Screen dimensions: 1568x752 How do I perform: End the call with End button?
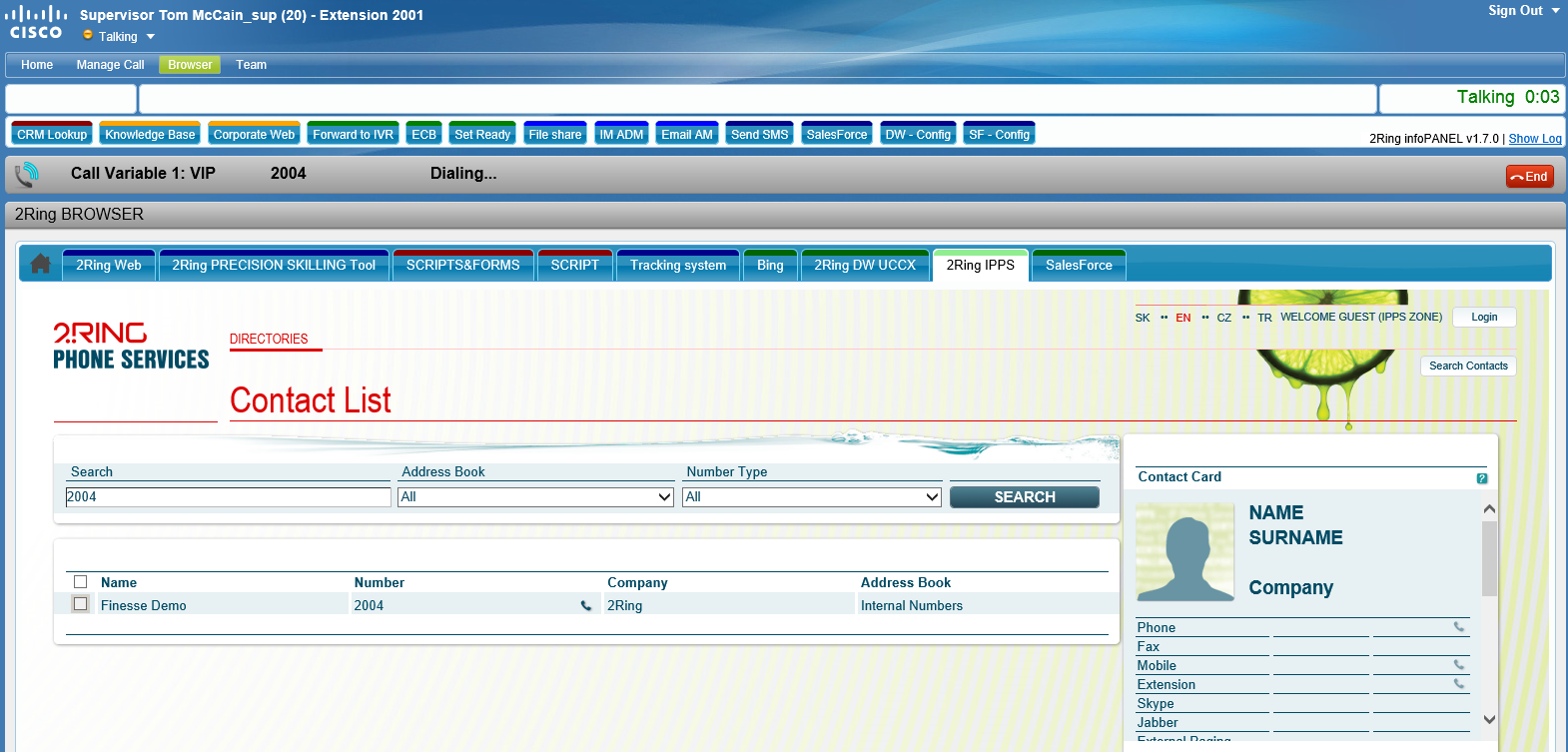tap(1529, 177)
